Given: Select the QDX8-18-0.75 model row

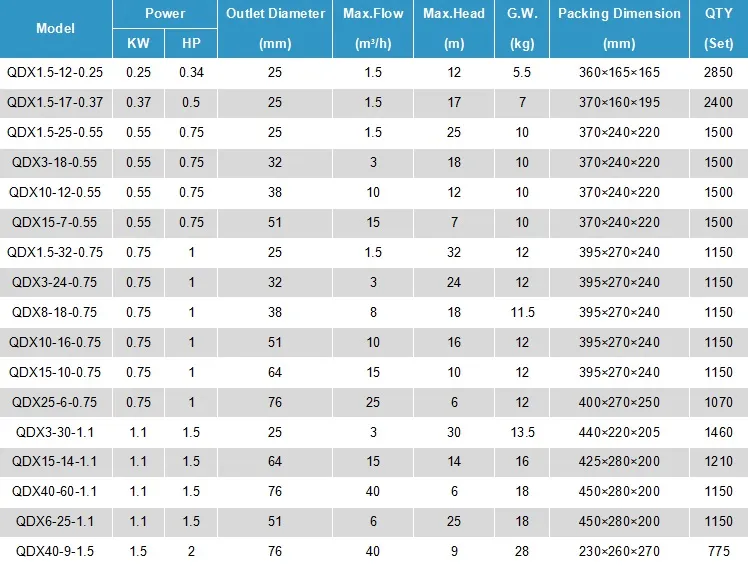Looking at the screenshot, I should coord(55,312).
